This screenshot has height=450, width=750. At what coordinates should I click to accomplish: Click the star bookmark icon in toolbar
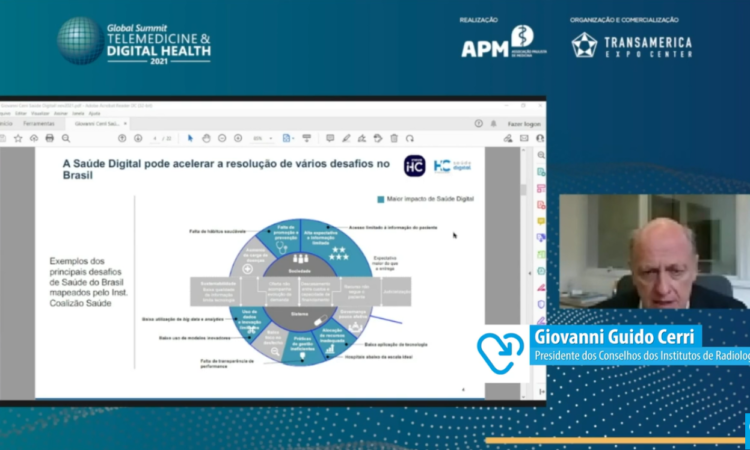pos(18,138)
